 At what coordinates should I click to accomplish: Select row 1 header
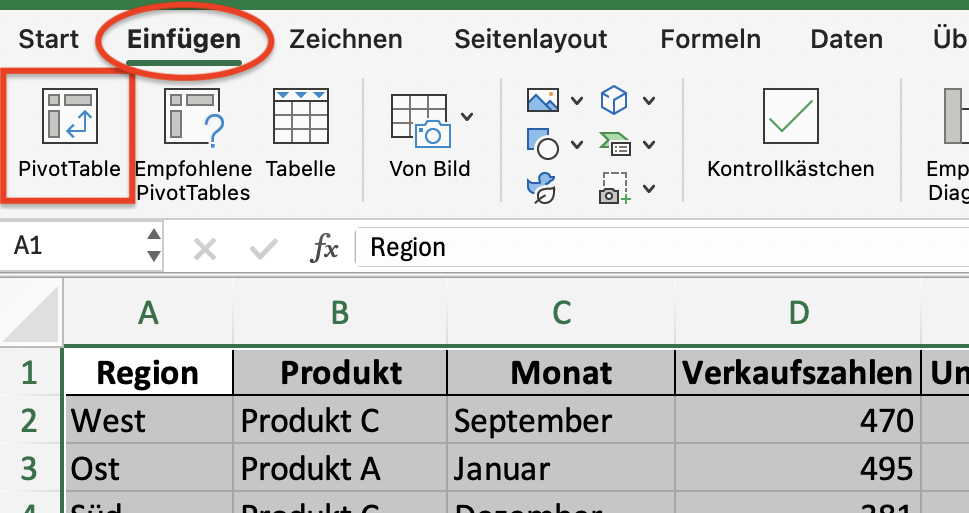pyautogui.click(x=31, y=373)
